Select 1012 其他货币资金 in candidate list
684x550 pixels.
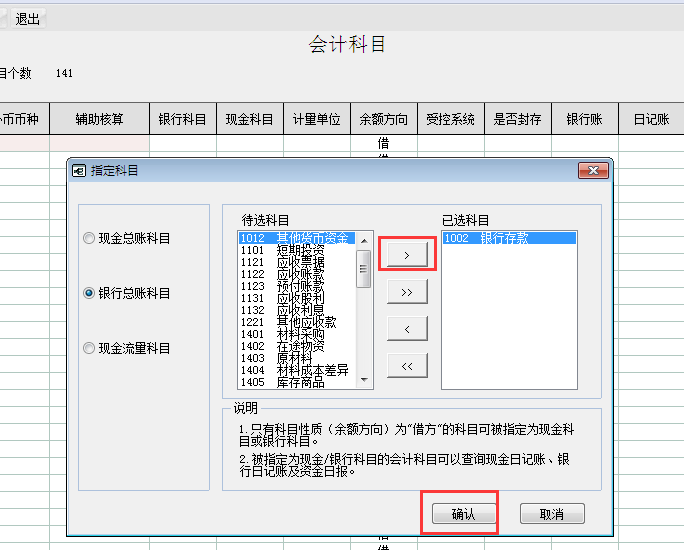click(294, 238)
